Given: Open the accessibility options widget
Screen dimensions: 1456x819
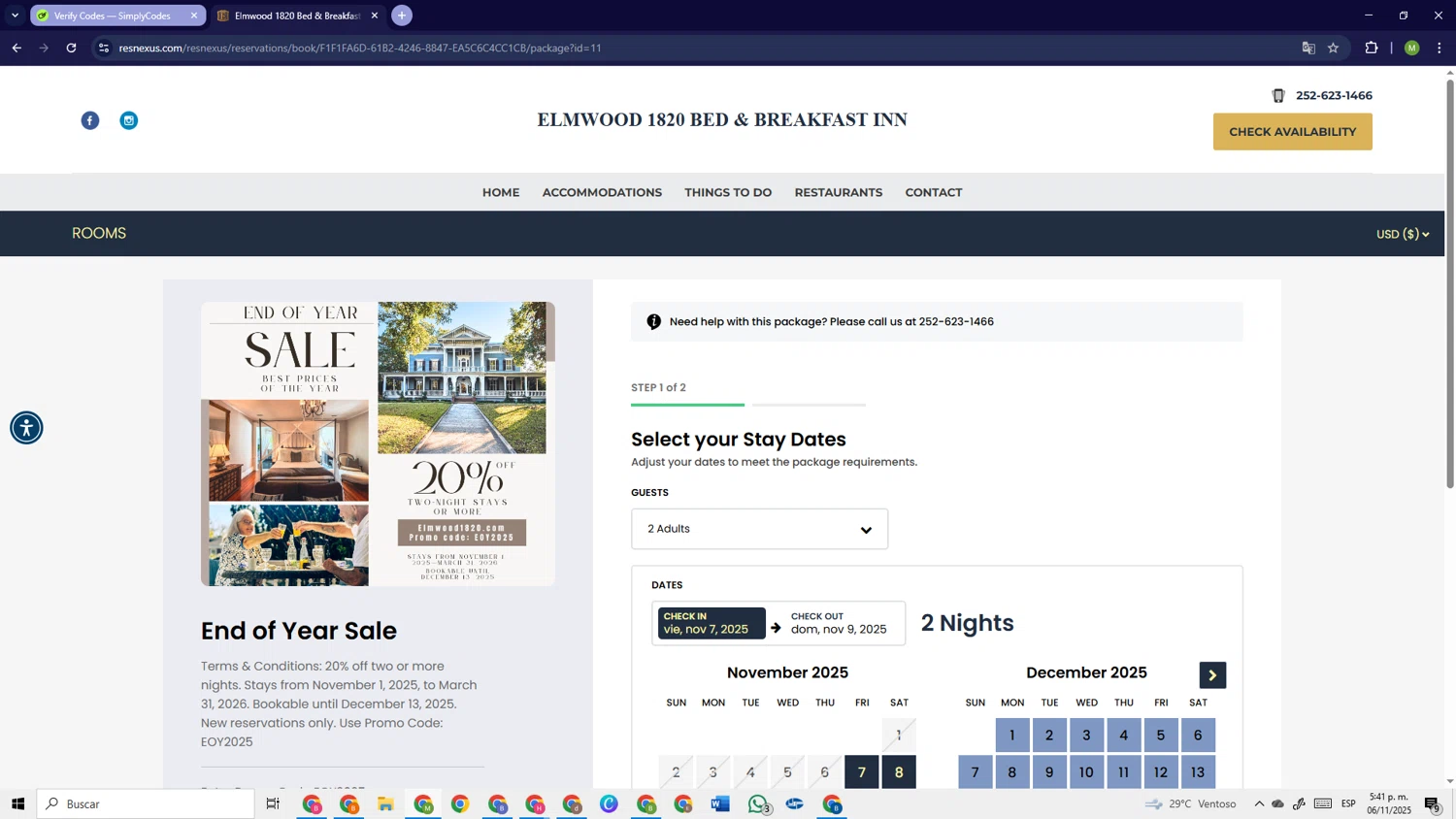Looking at the screenshot, I should (x=26, y=428).
